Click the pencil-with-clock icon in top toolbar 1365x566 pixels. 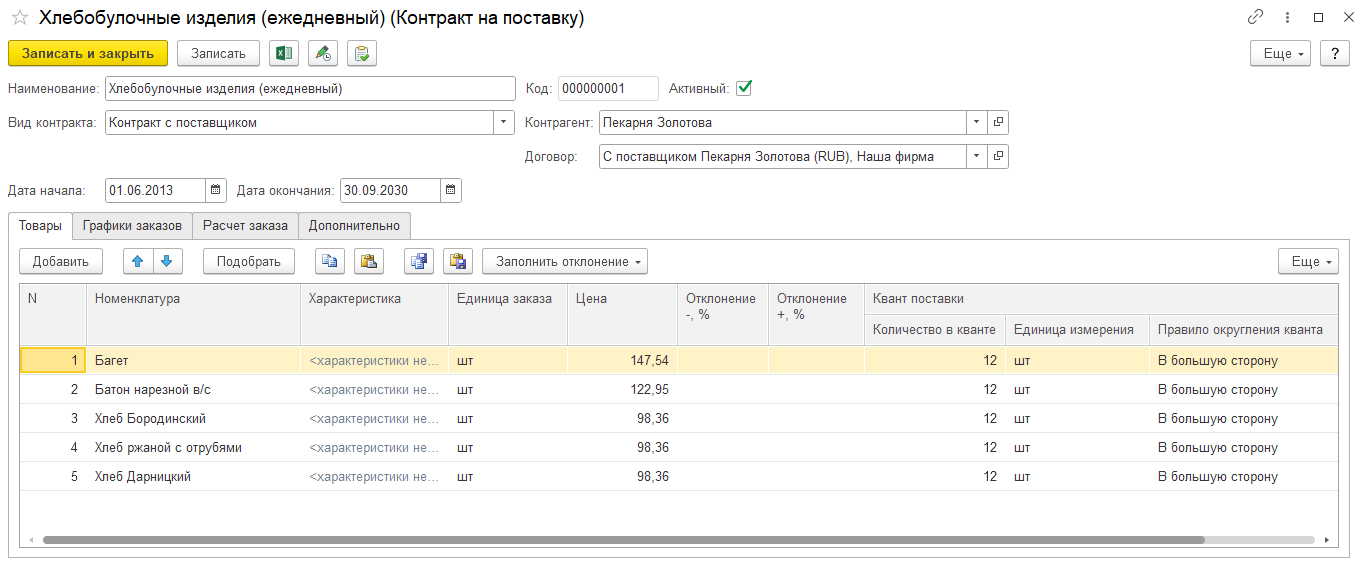click(323, 54)
